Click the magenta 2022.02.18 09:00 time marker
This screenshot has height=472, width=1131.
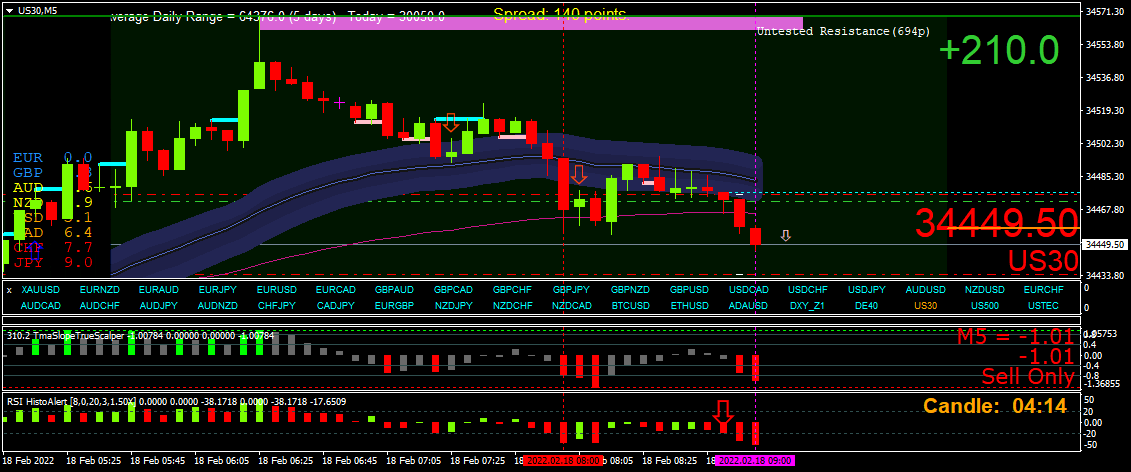pos(754,460)
